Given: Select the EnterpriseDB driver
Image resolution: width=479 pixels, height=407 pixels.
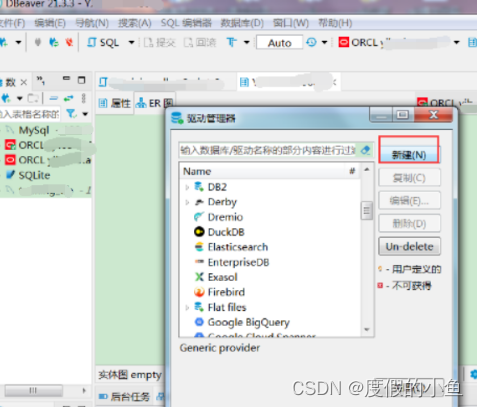Looking at the screenshot, I should click(x=238, y=262).
